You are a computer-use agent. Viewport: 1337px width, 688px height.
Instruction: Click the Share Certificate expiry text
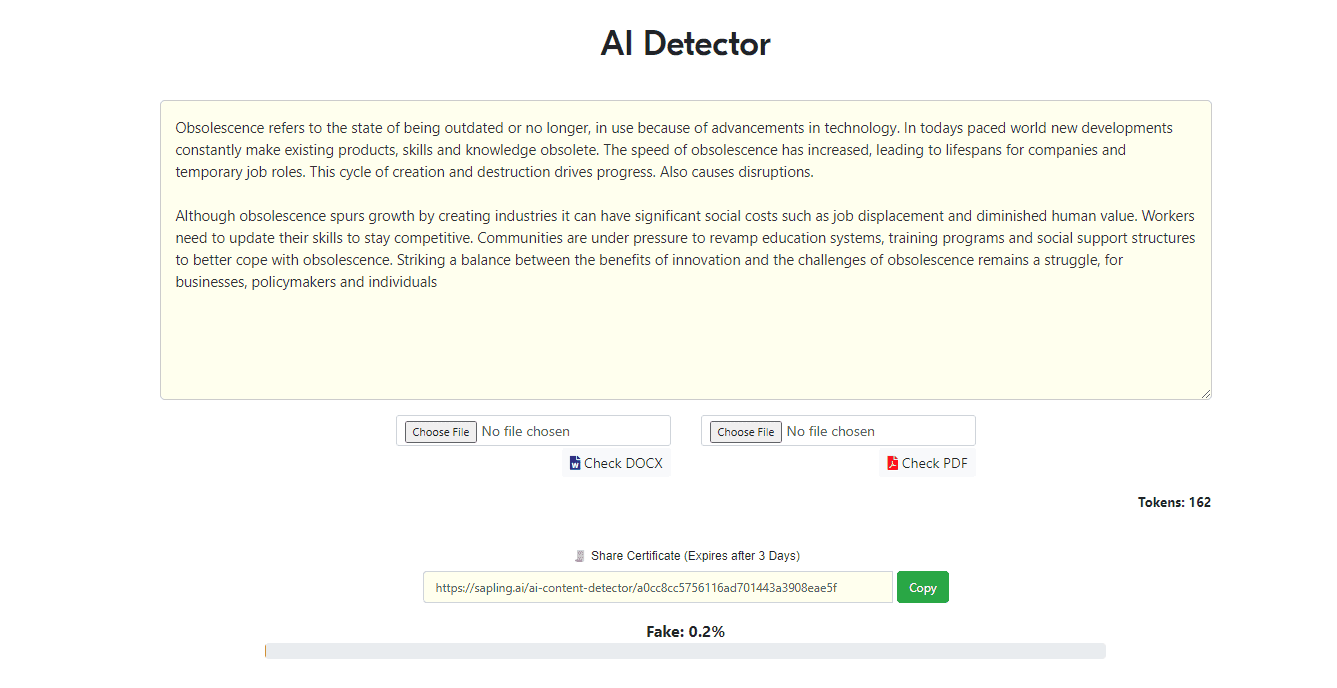(695, 556)
